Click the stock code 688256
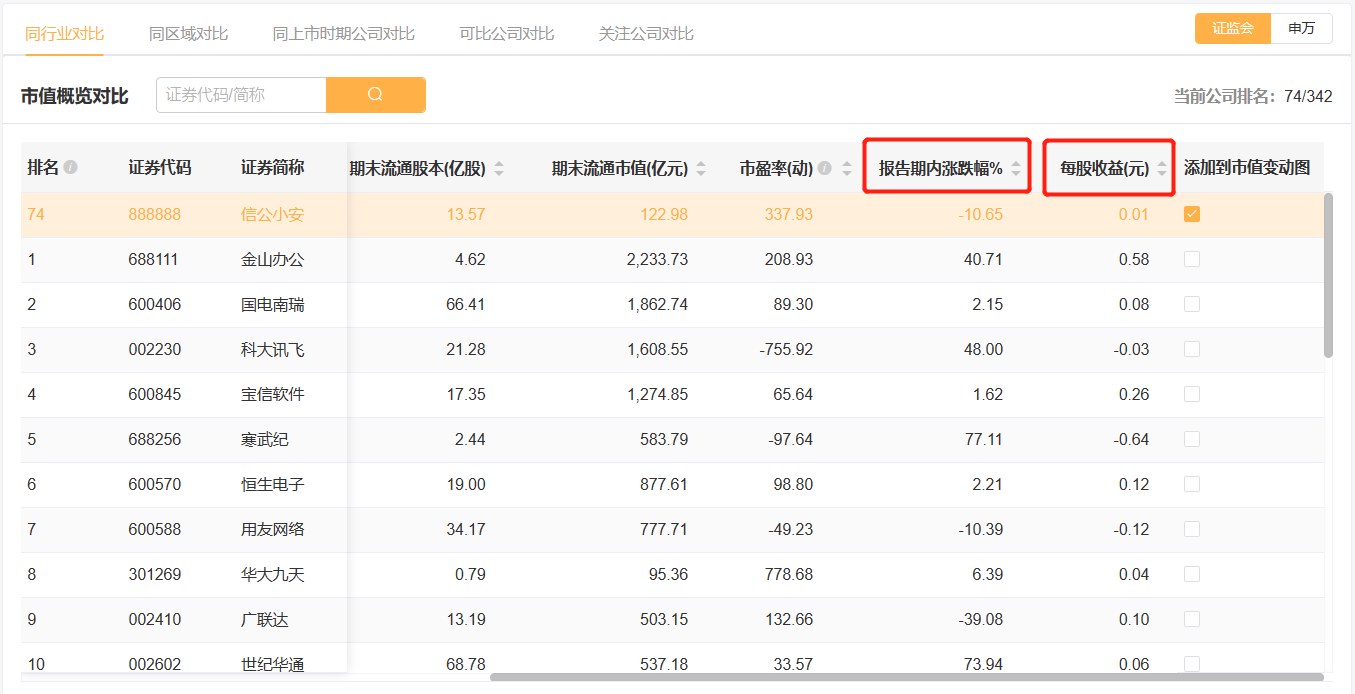 tap(155, 439)
